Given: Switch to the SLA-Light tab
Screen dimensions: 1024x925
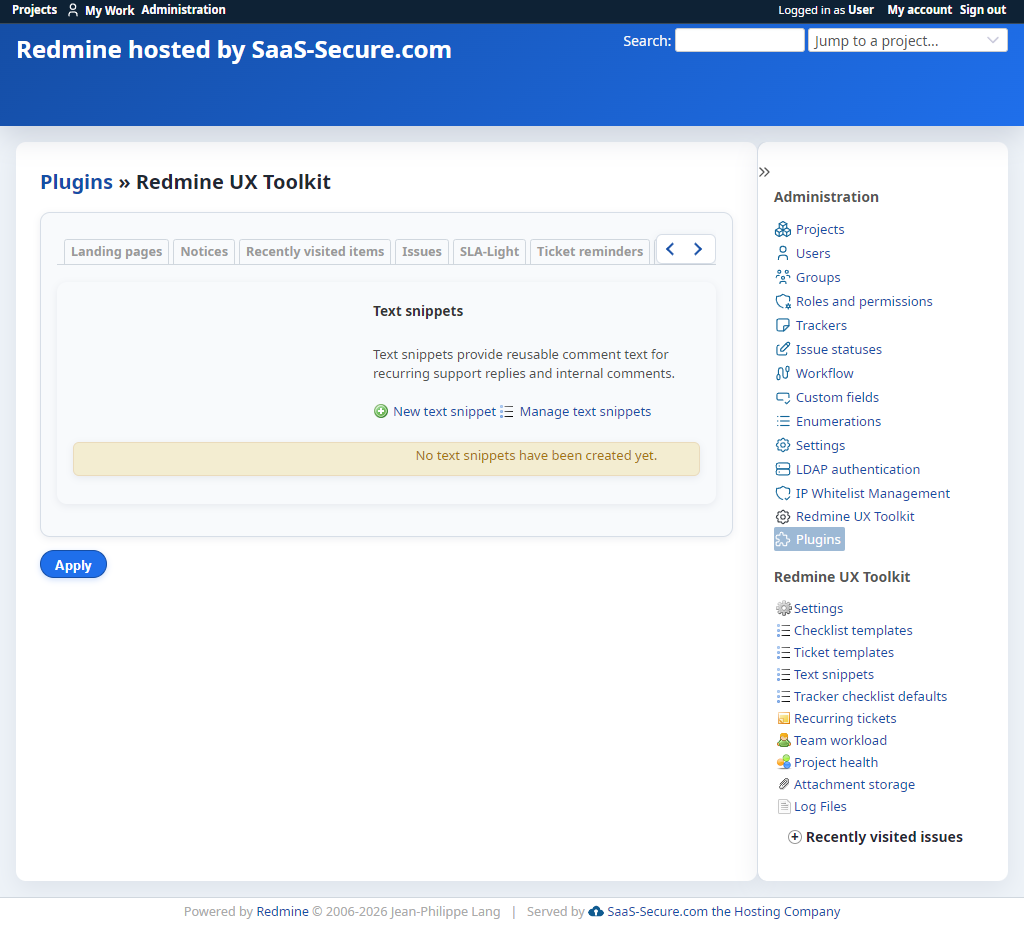Looking at the screenshot, I should point(489,252).
